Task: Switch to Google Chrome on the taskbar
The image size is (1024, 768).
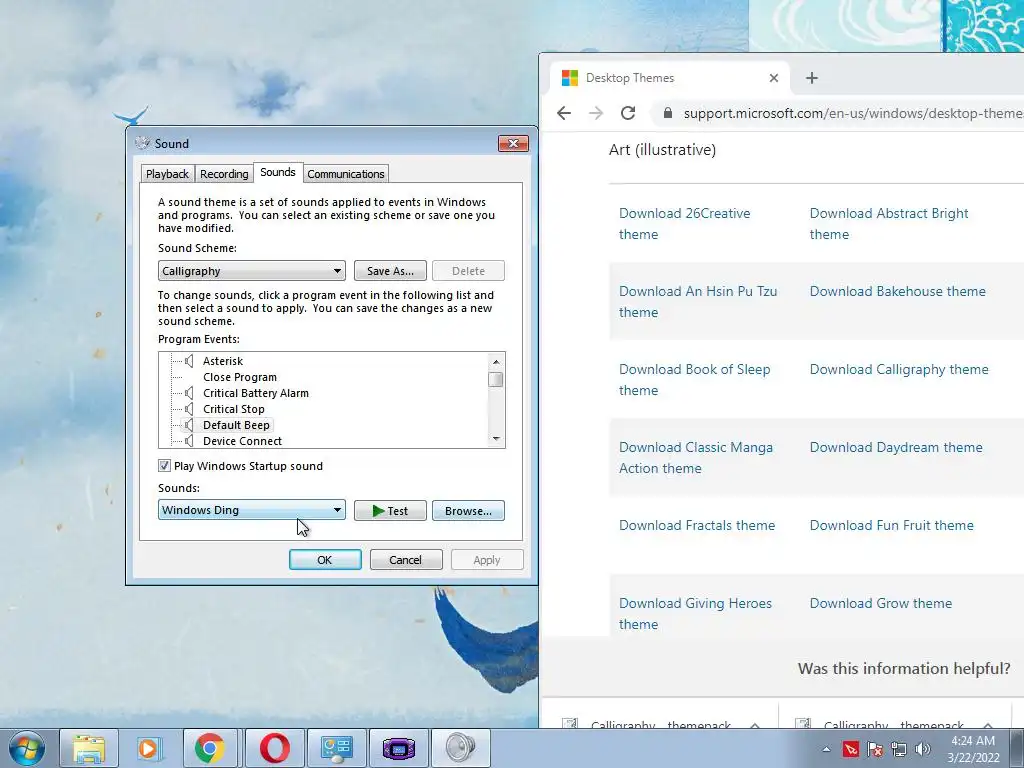Action: coord(210,748)
